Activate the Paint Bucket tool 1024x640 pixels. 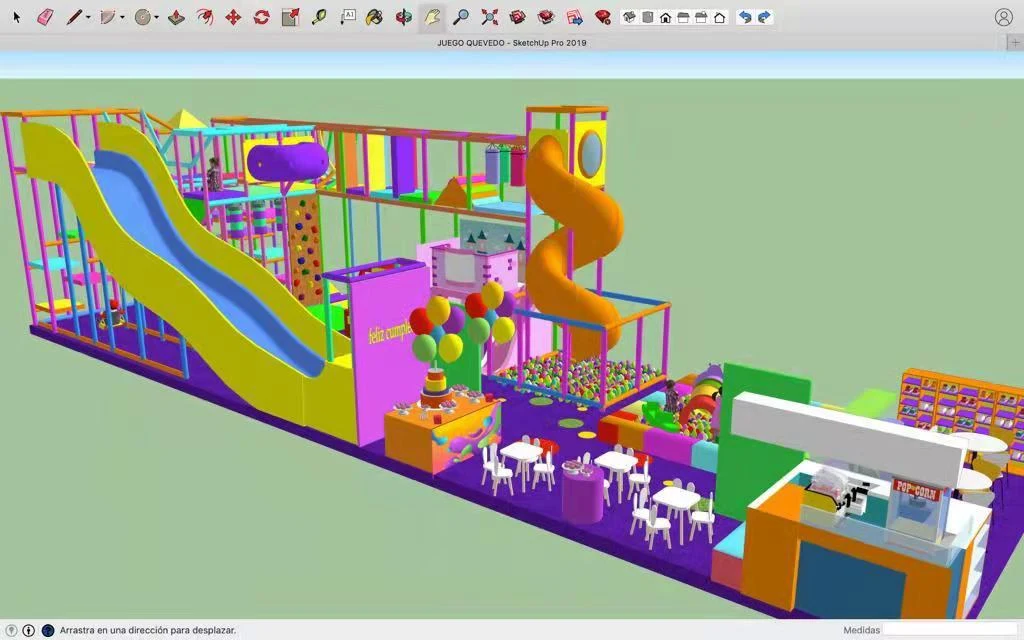point(374,18)
